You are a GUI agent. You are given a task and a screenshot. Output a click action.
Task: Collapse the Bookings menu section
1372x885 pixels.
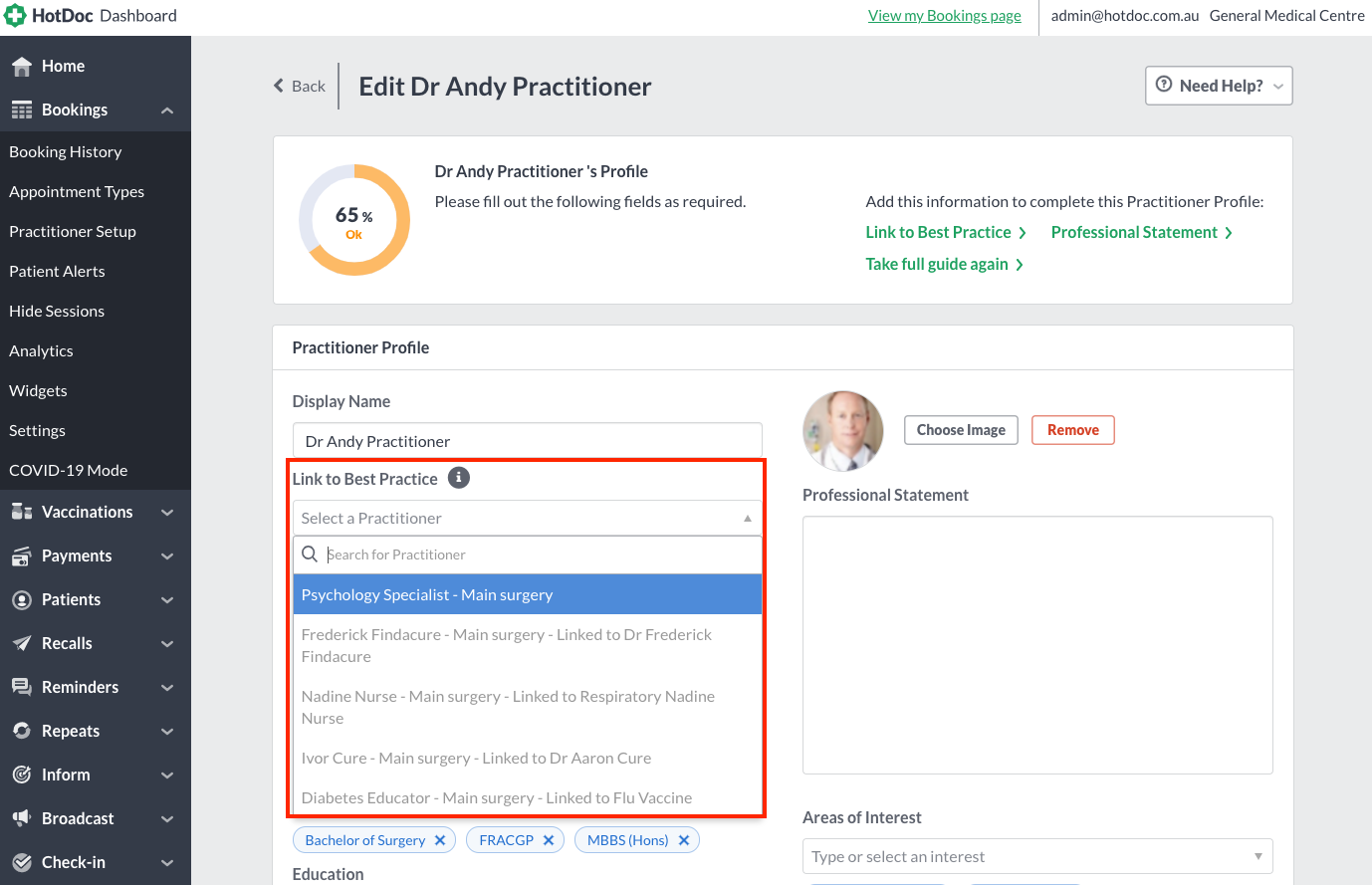coord(167,111)
